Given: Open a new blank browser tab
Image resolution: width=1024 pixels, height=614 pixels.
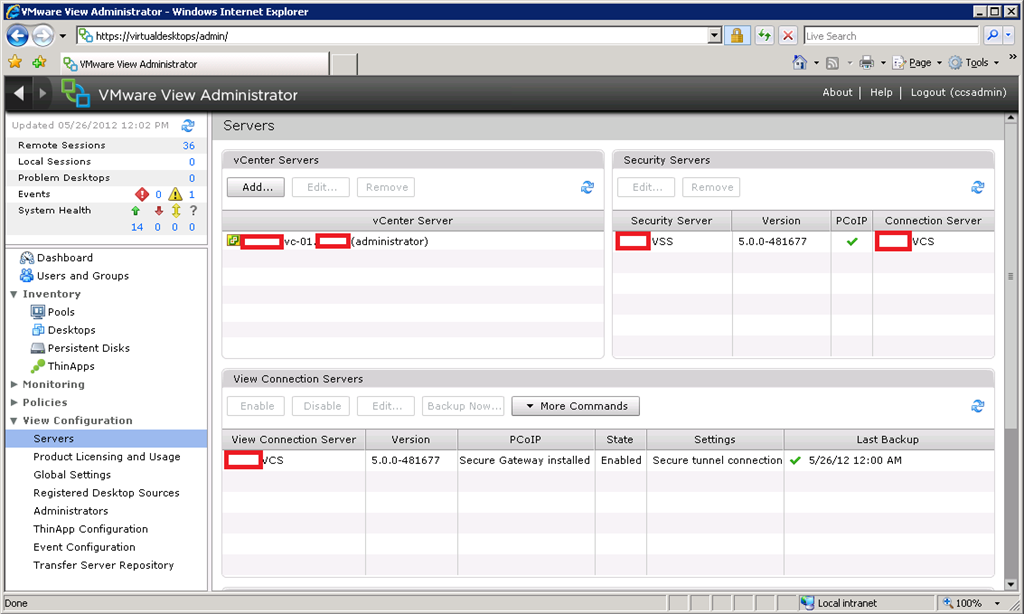Looking at the screenshot, I should click(344, 65).
